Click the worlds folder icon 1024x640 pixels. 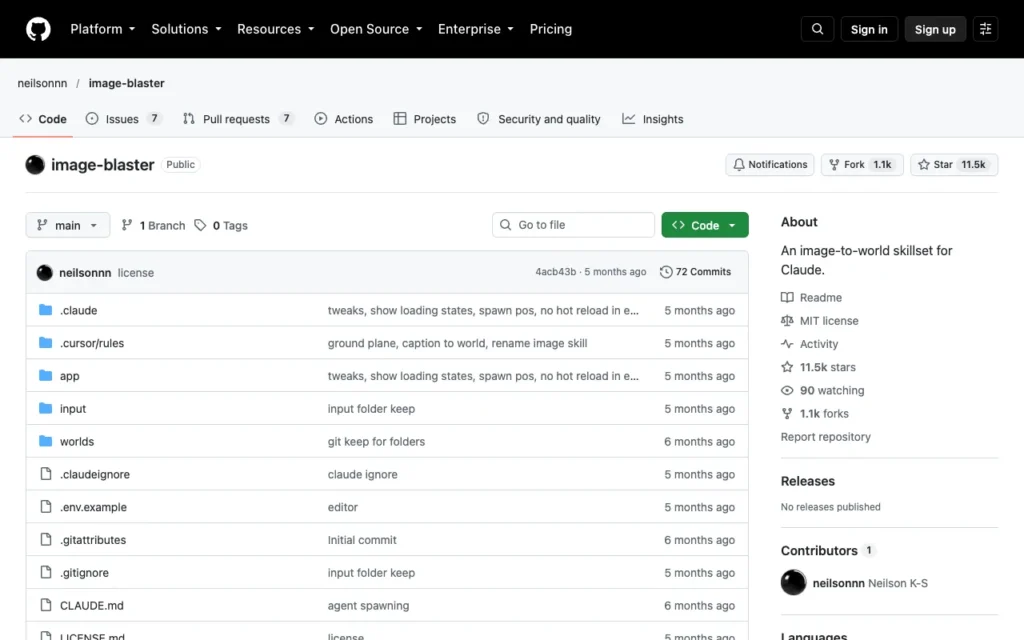tap(45, 441)
